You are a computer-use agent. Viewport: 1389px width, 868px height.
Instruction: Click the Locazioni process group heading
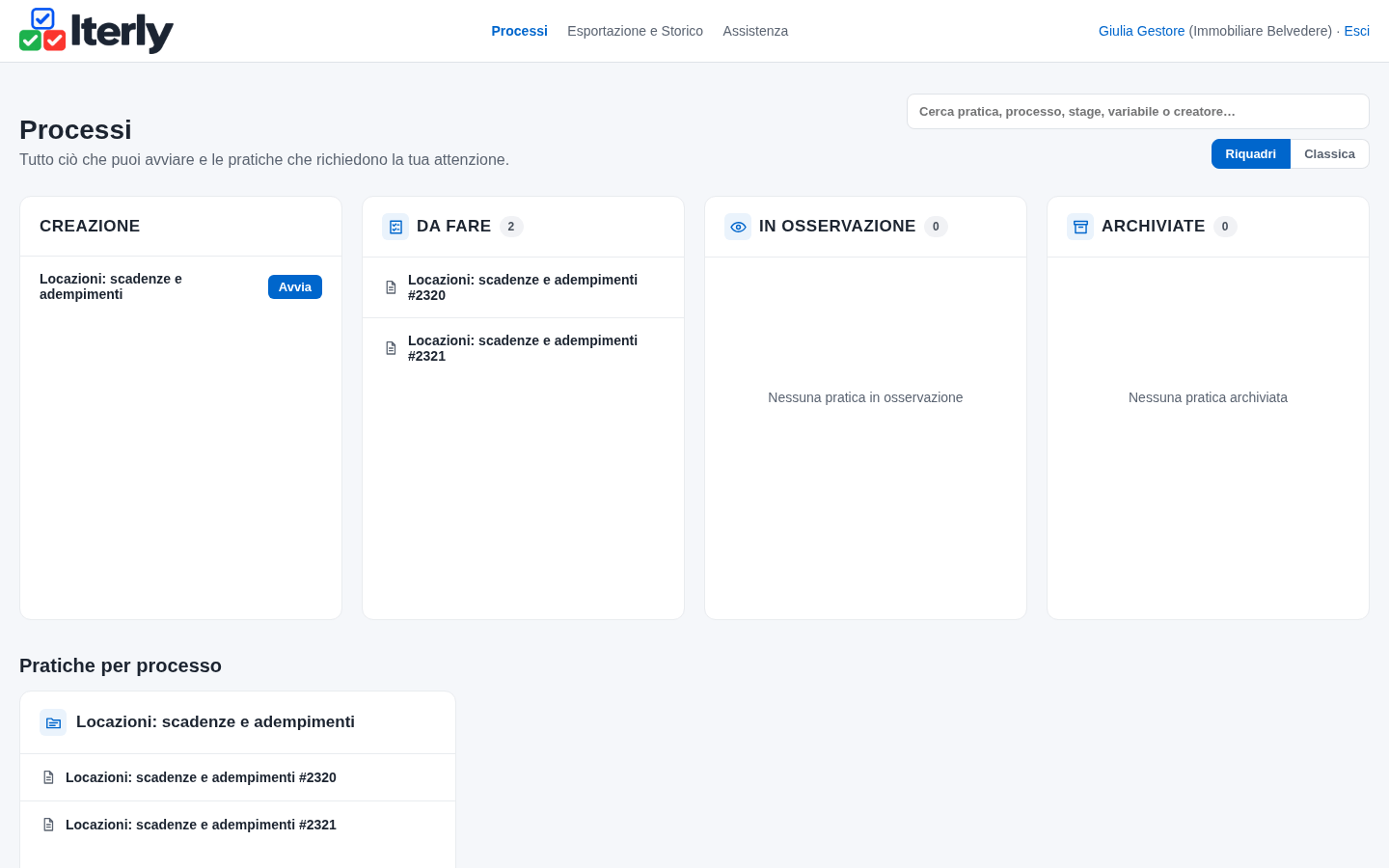pyautogui.click(x=215, y=722)
